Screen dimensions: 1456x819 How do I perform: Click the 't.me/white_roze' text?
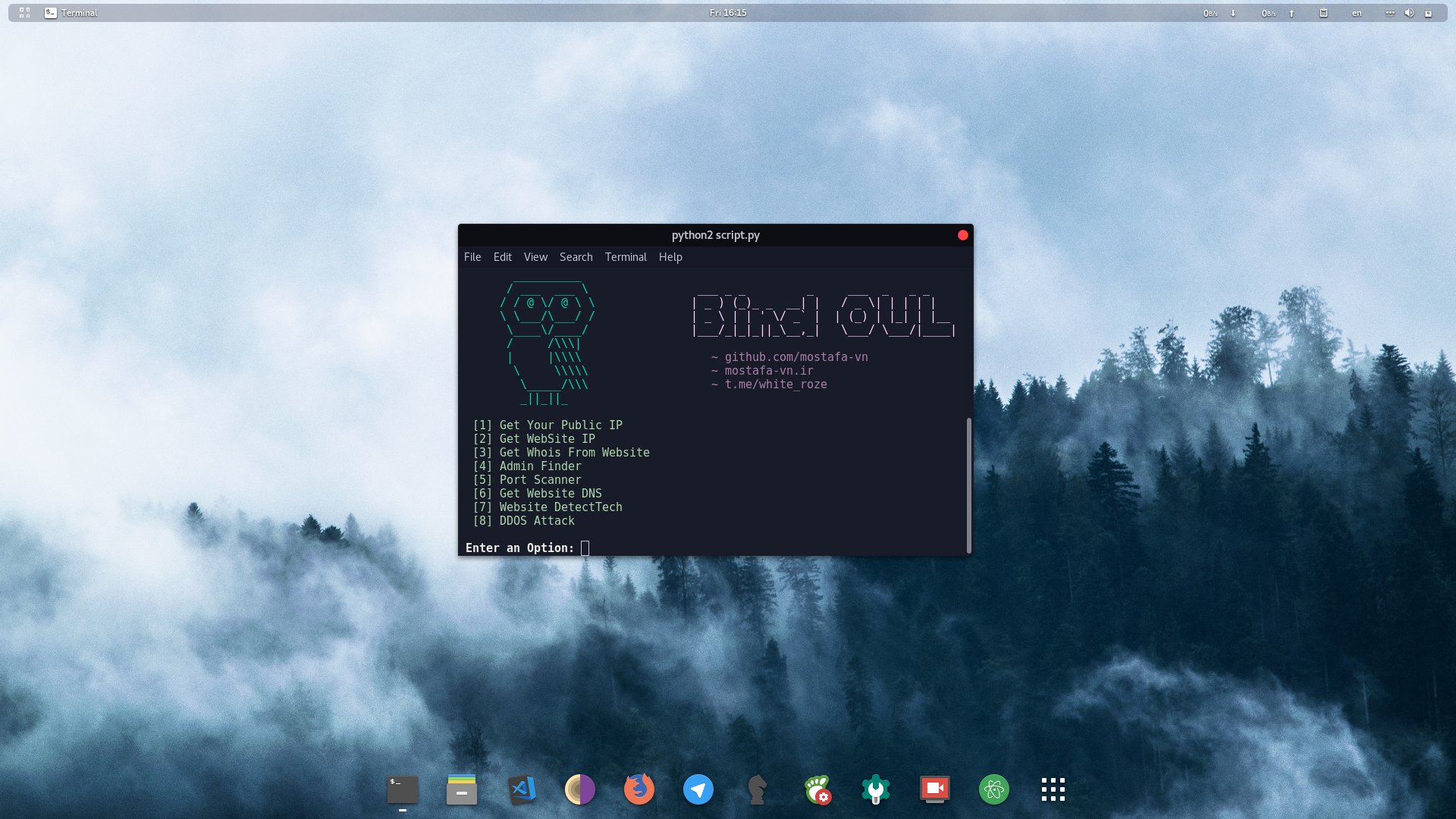pyautogui.click(x=776, y=384)
